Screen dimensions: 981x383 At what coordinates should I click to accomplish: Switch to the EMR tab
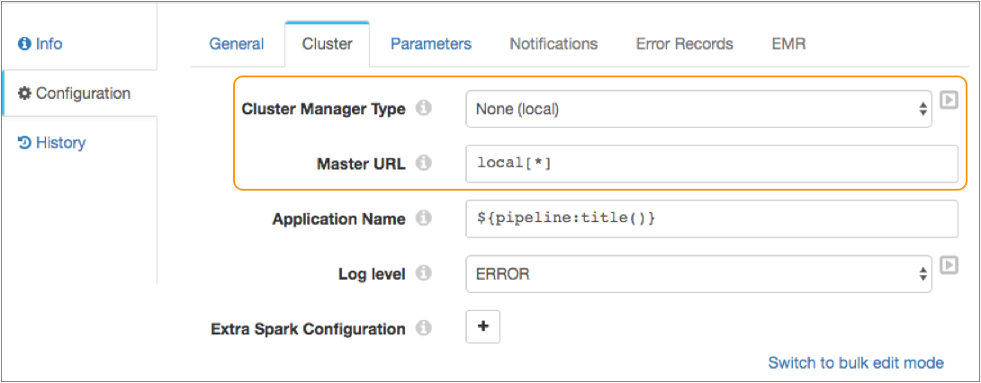point(789,44)
